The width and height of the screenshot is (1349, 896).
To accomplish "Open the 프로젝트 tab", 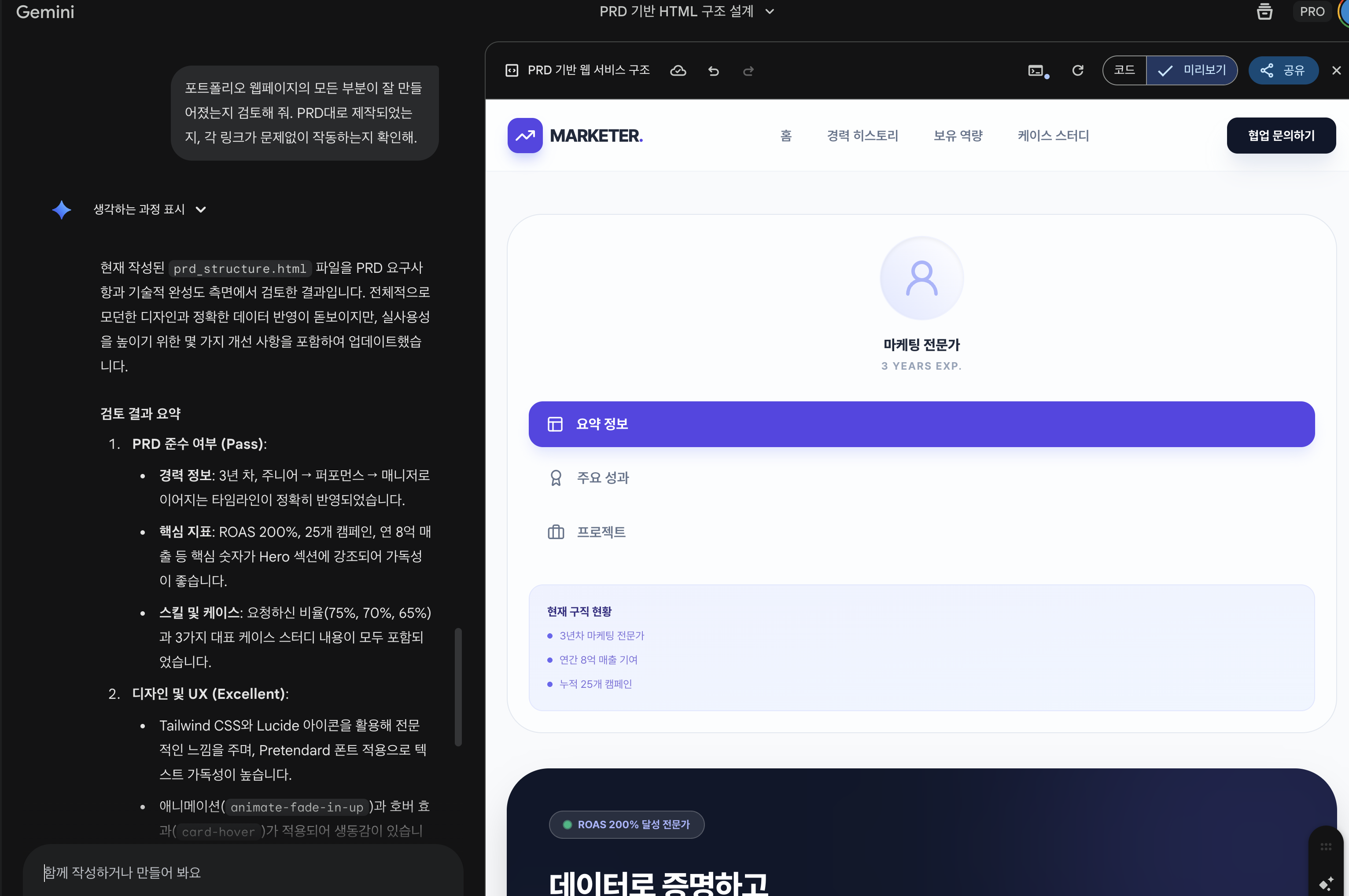I will 601,532.
